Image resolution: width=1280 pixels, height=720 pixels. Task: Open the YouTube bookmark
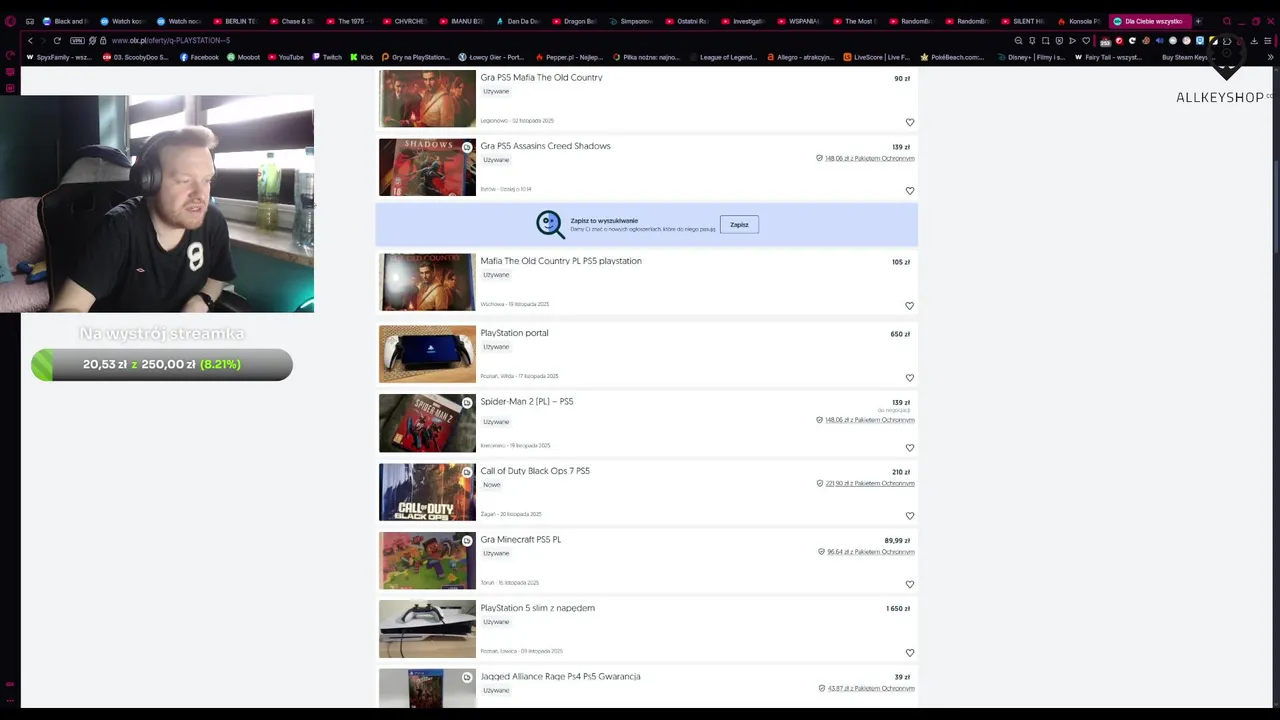285,57
